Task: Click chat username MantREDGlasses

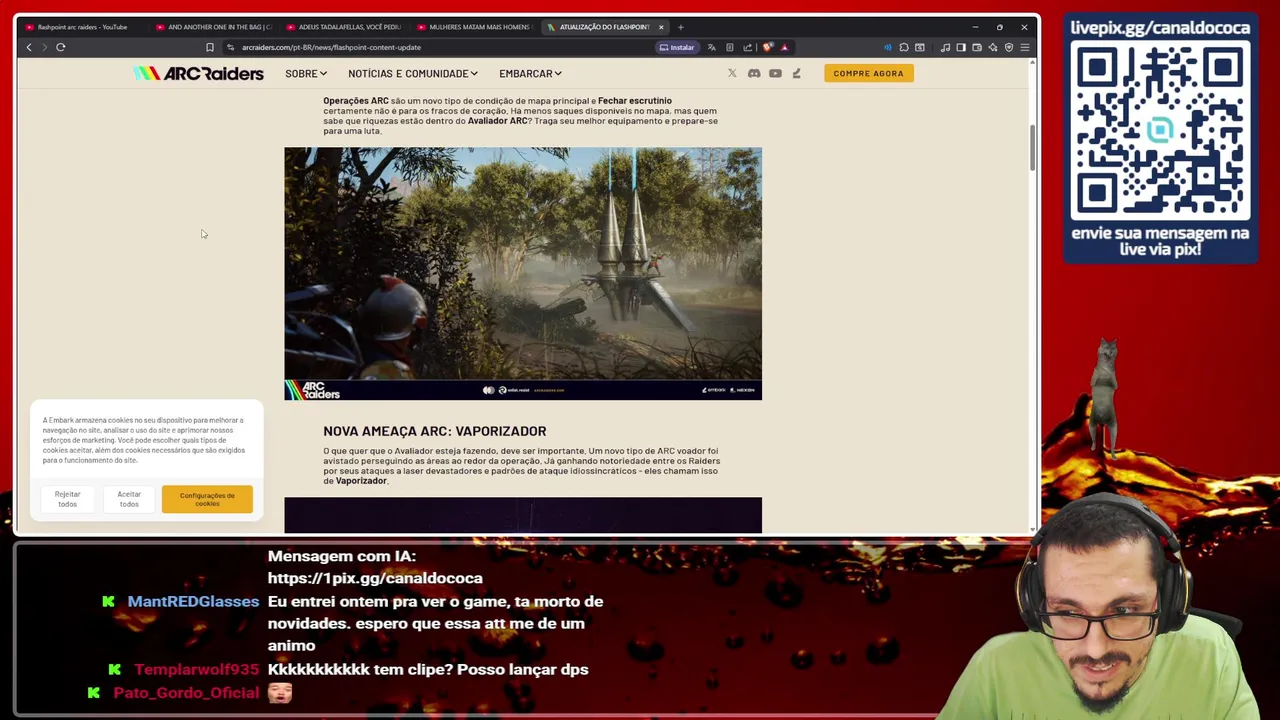Action: (193, 601)
